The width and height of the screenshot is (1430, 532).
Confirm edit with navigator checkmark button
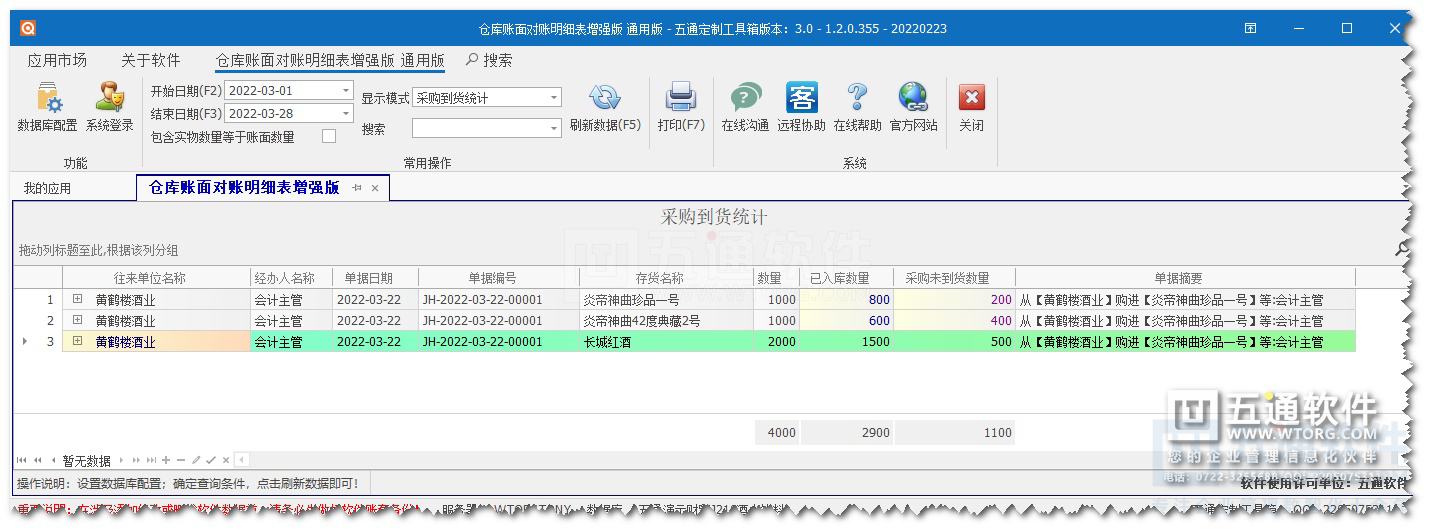[211, 460]
